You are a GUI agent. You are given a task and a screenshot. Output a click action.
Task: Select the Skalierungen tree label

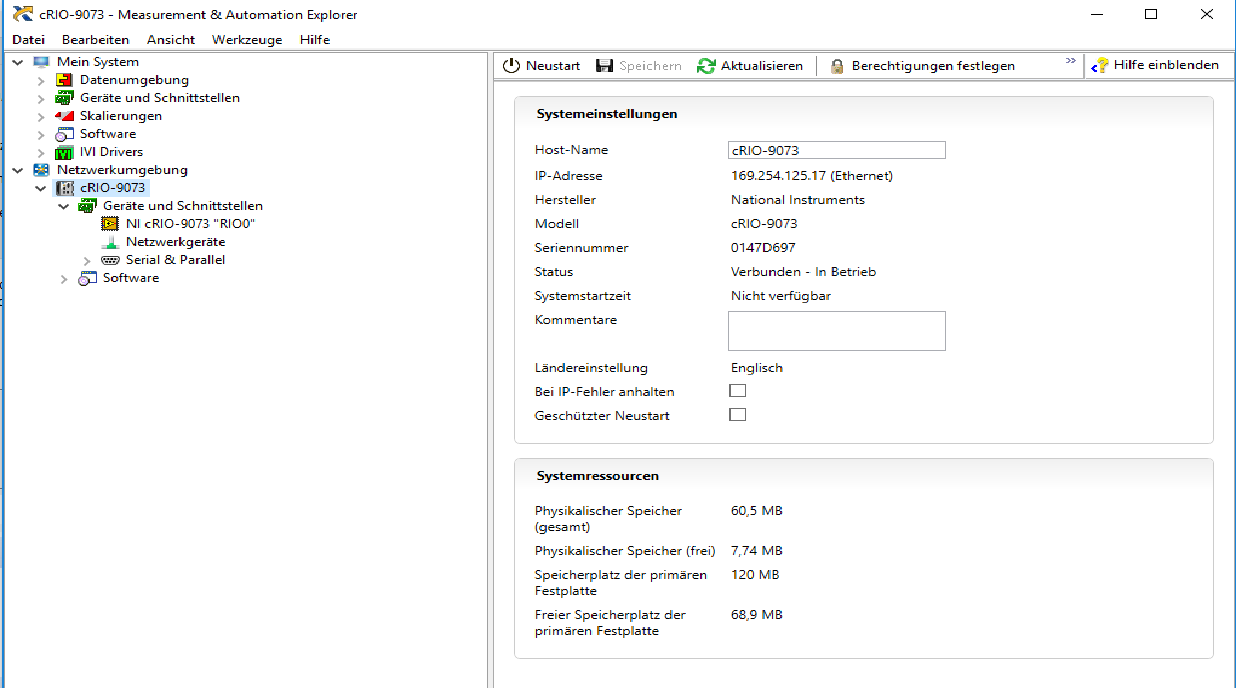[x=121, y=116]
